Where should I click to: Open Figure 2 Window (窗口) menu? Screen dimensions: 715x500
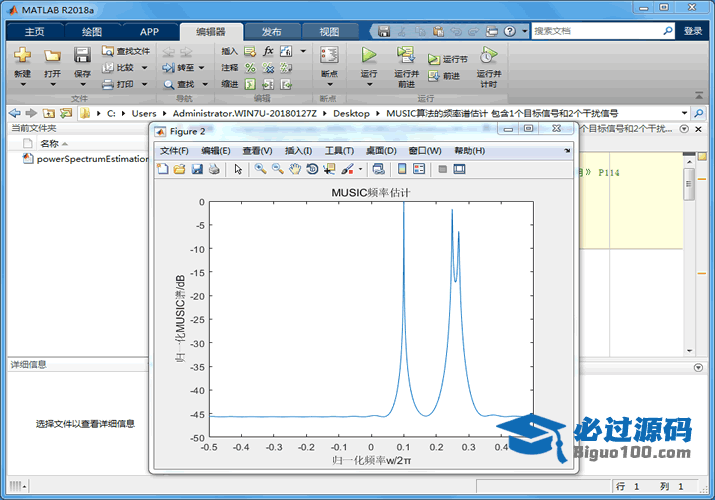click(x=425, y=151)
